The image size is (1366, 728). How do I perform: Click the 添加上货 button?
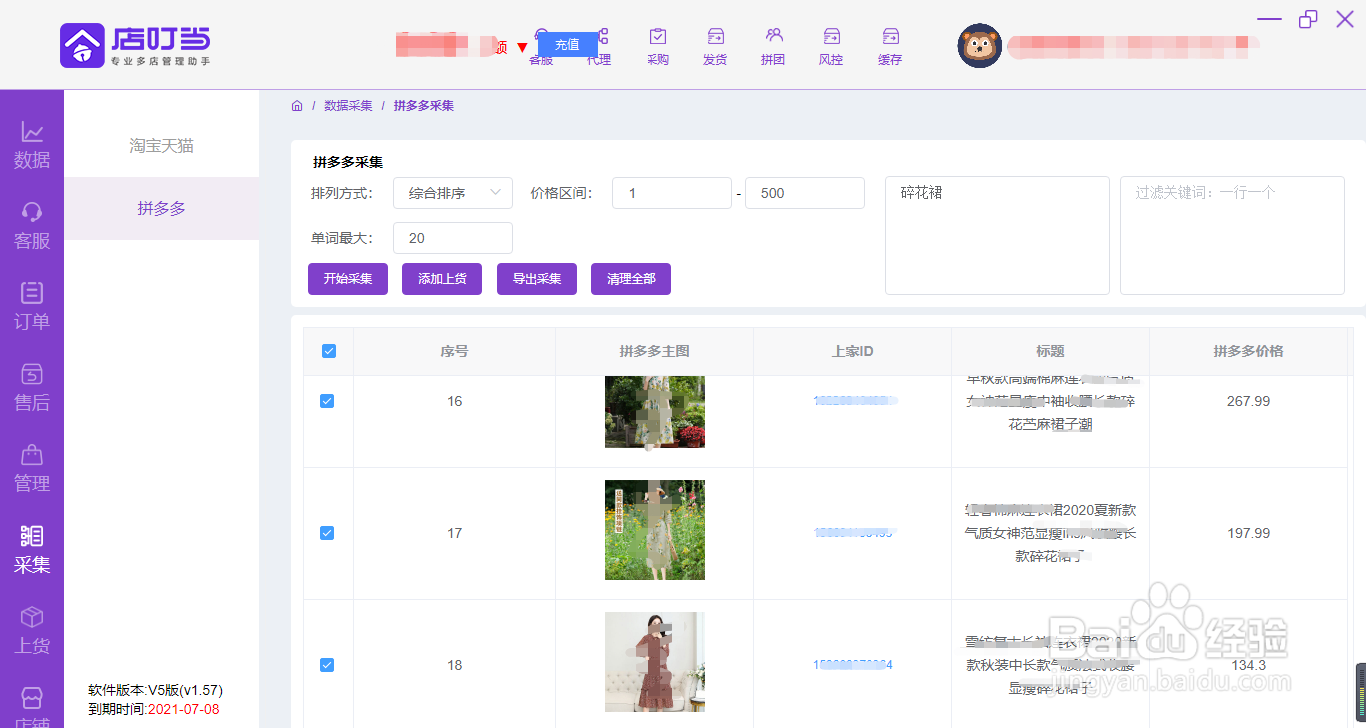coord(442,279)
